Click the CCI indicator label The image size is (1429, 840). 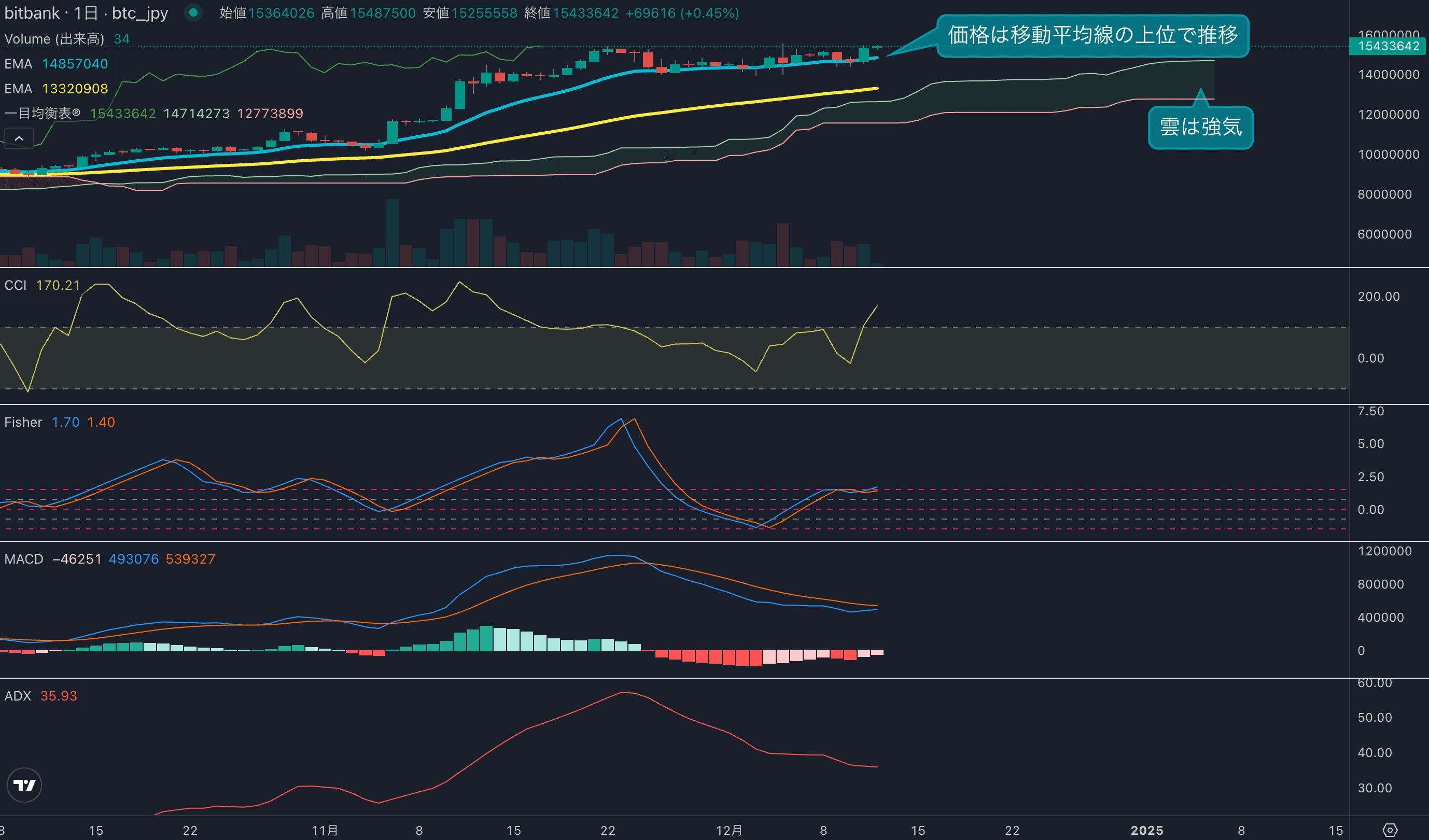point(16,285)
